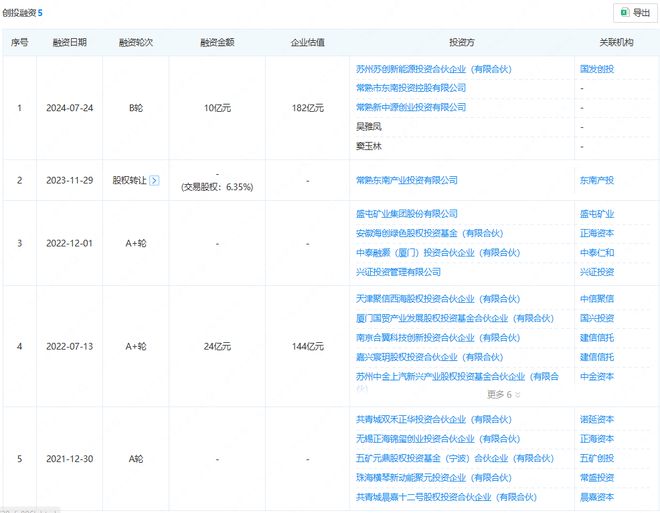Open 兴证投资管理有限公司 link
660x513 pixels.
coord(398,272)
